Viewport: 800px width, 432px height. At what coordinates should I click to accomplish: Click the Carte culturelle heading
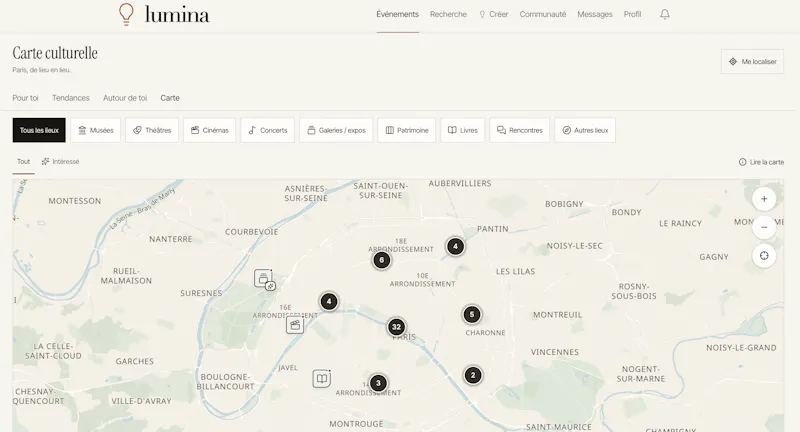click(x=55, y=53)
